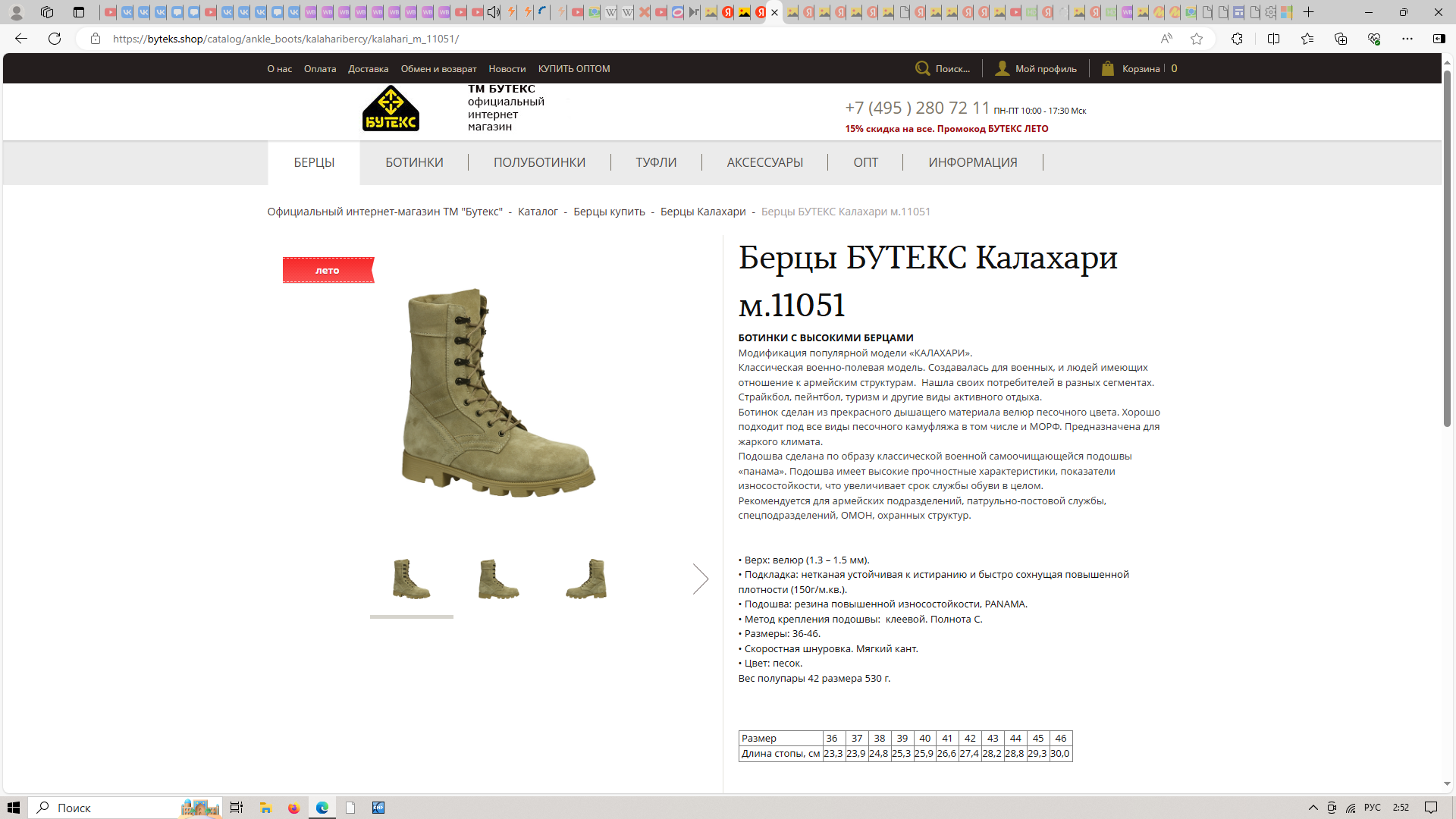Viewport: 1456px width, 819px height.
Task: Click КУПИТЬ ОПТОМ link
Action: tap(574, 69)
